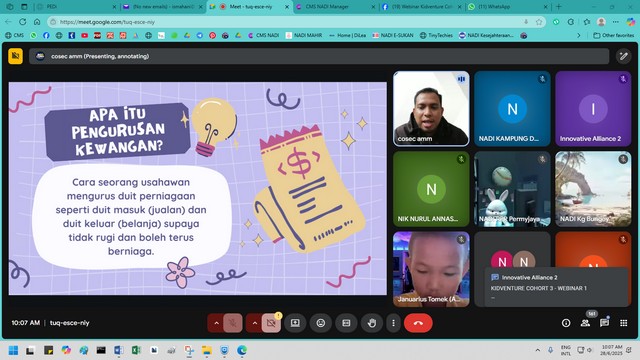Toggle the muted microphone button

233,323
